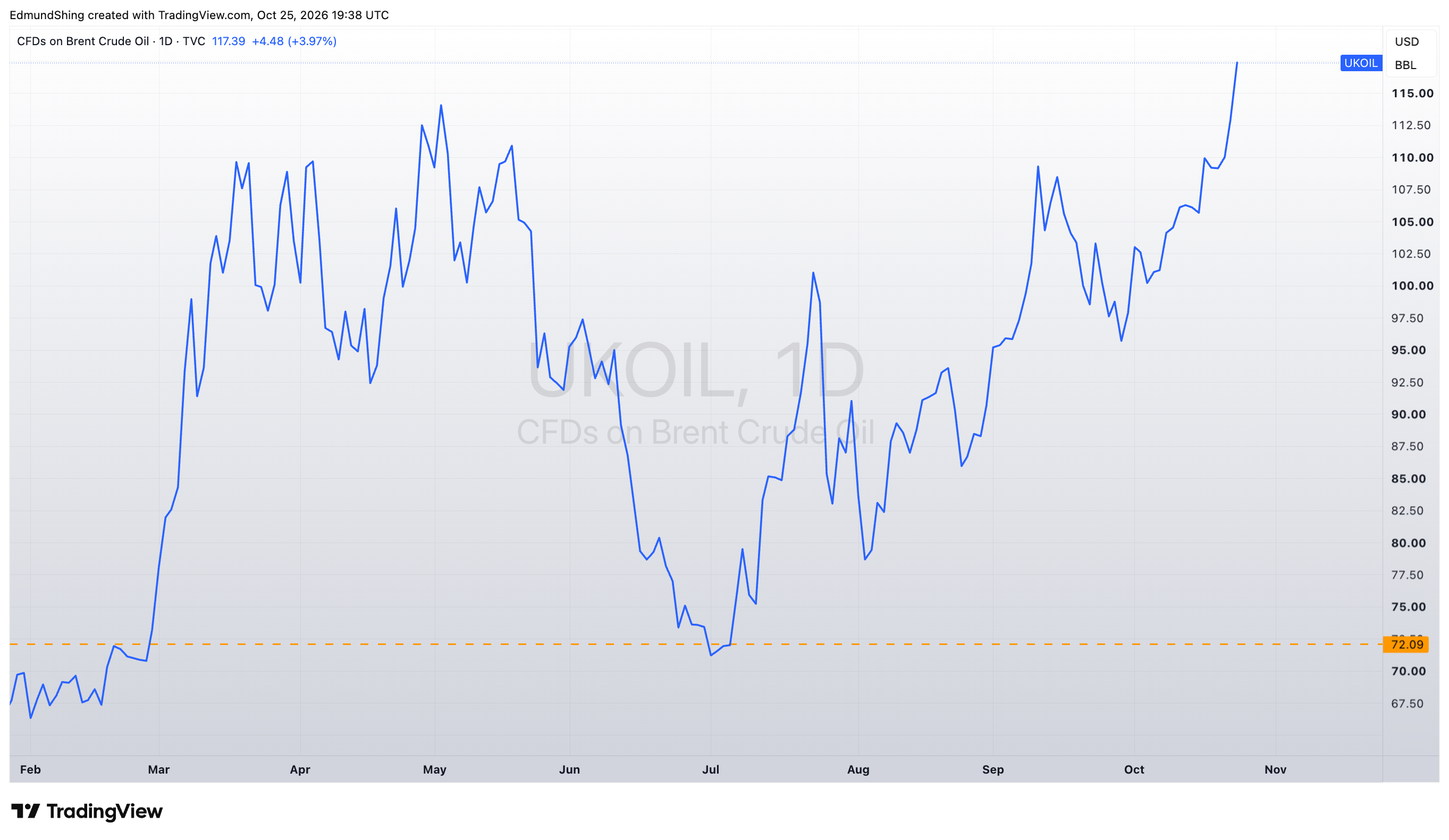
Task: Click the 105.00 price axis label
Action: 1412,222
